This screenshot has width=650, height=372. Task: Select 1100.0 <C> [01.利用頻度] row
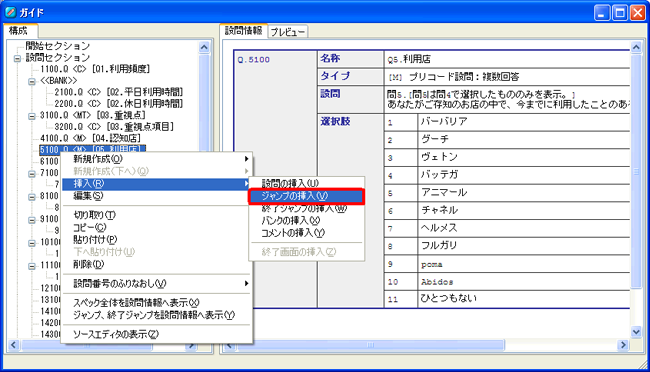(x=95, y=69)
